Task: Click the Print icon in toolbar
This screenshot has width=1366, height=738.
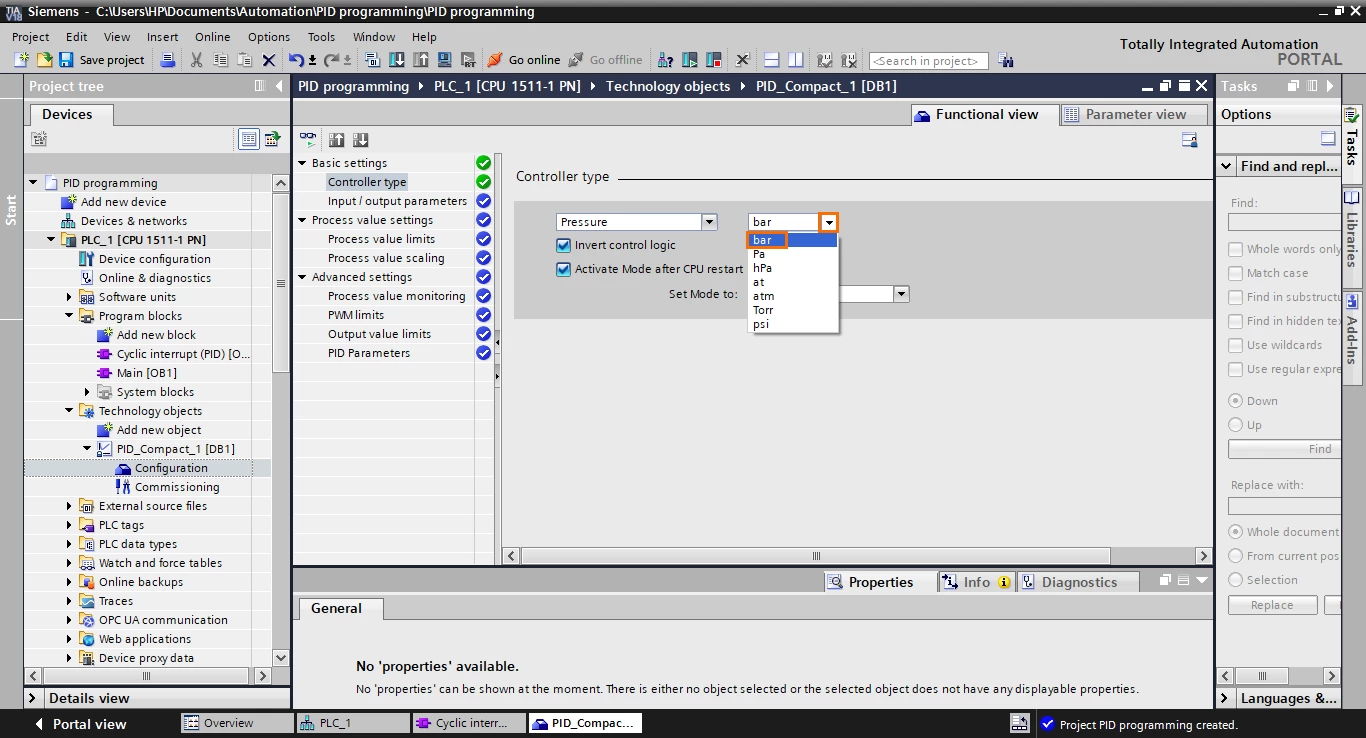Action: [x=168, y=60]
